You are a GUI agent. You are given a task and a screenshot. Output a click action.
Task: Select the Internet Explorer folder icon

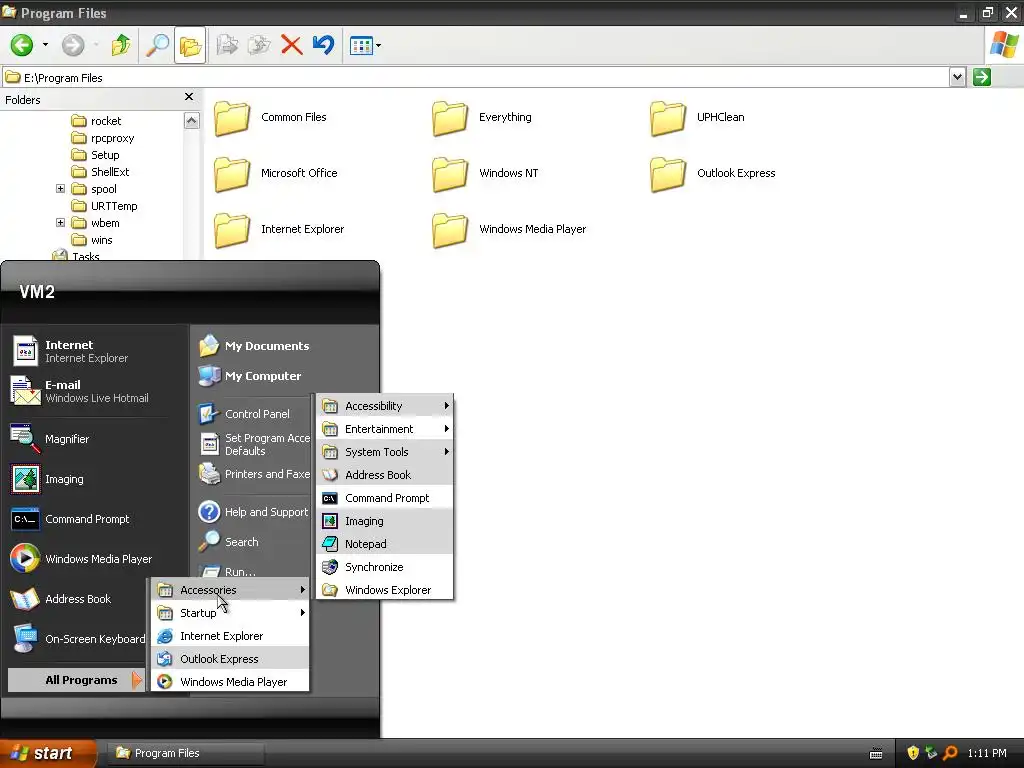[x=232, y=230]
